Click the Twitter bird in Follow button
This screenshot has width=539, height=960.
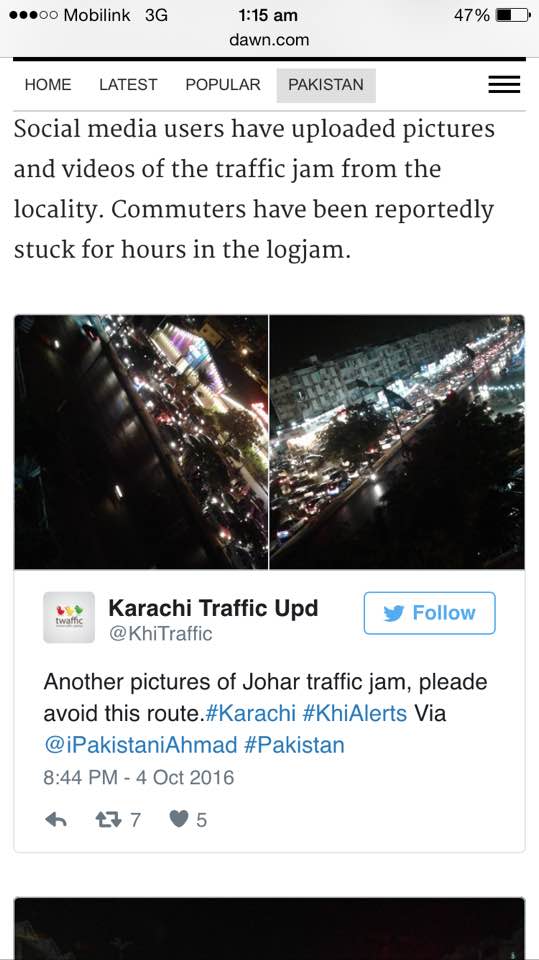point(394,613)
